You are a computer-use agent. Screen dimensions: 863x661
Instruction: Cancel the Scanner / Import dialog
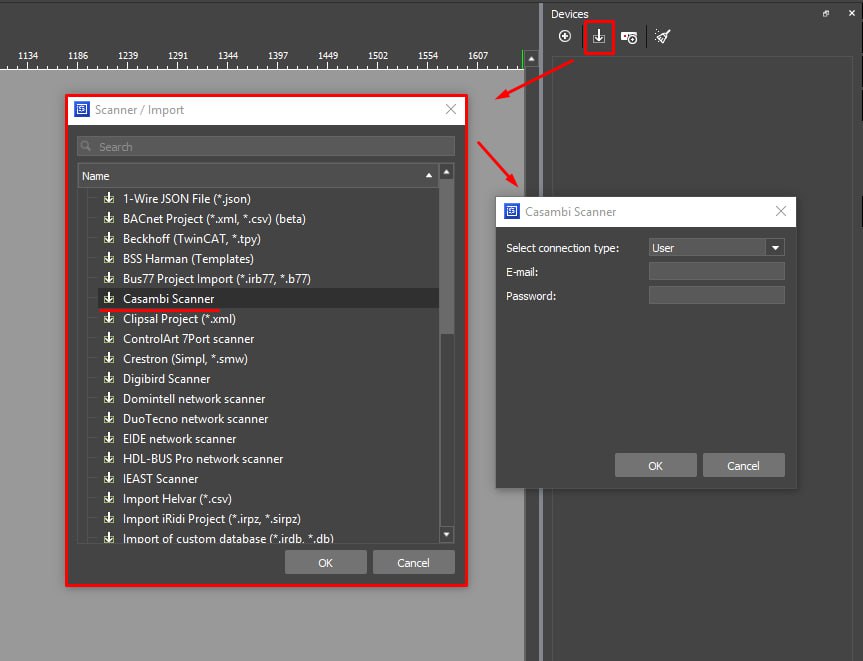[413, 563]
